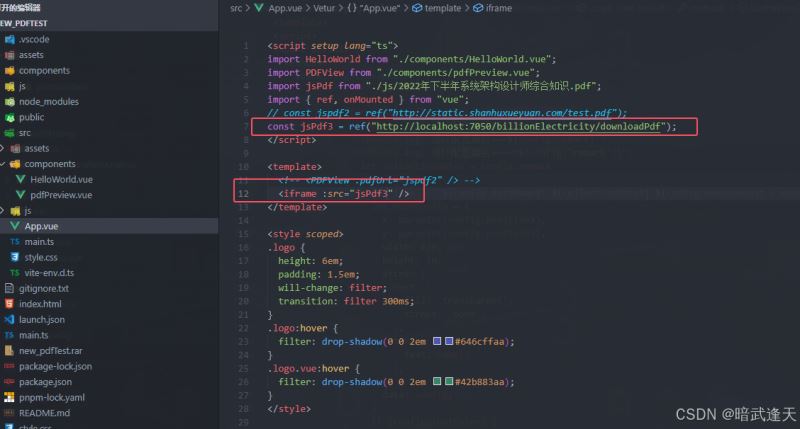Select the App.vue breadcrumb segment
The width and height of the screenshot is (800, 429).
[x=285, y=8]
